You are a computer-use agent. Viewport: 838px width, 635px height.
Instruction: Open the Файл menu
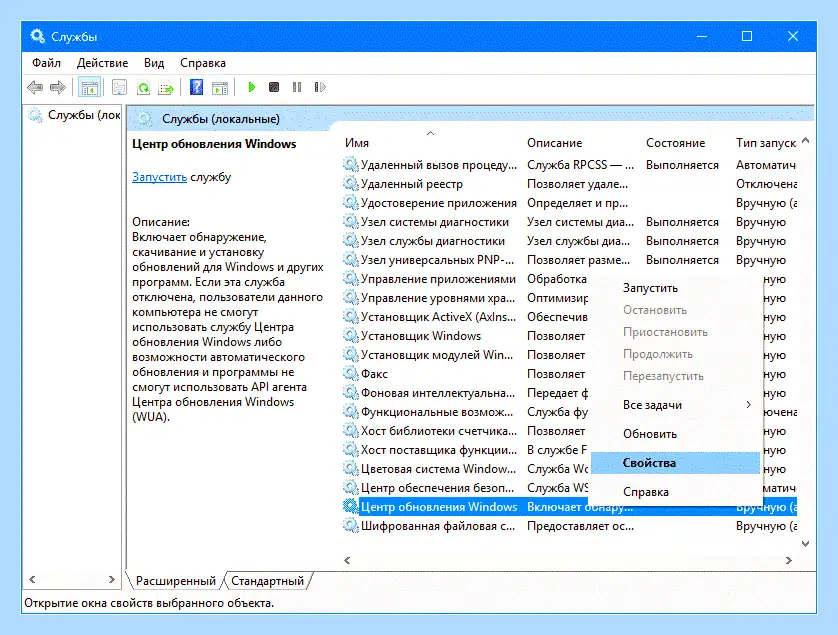46,63
